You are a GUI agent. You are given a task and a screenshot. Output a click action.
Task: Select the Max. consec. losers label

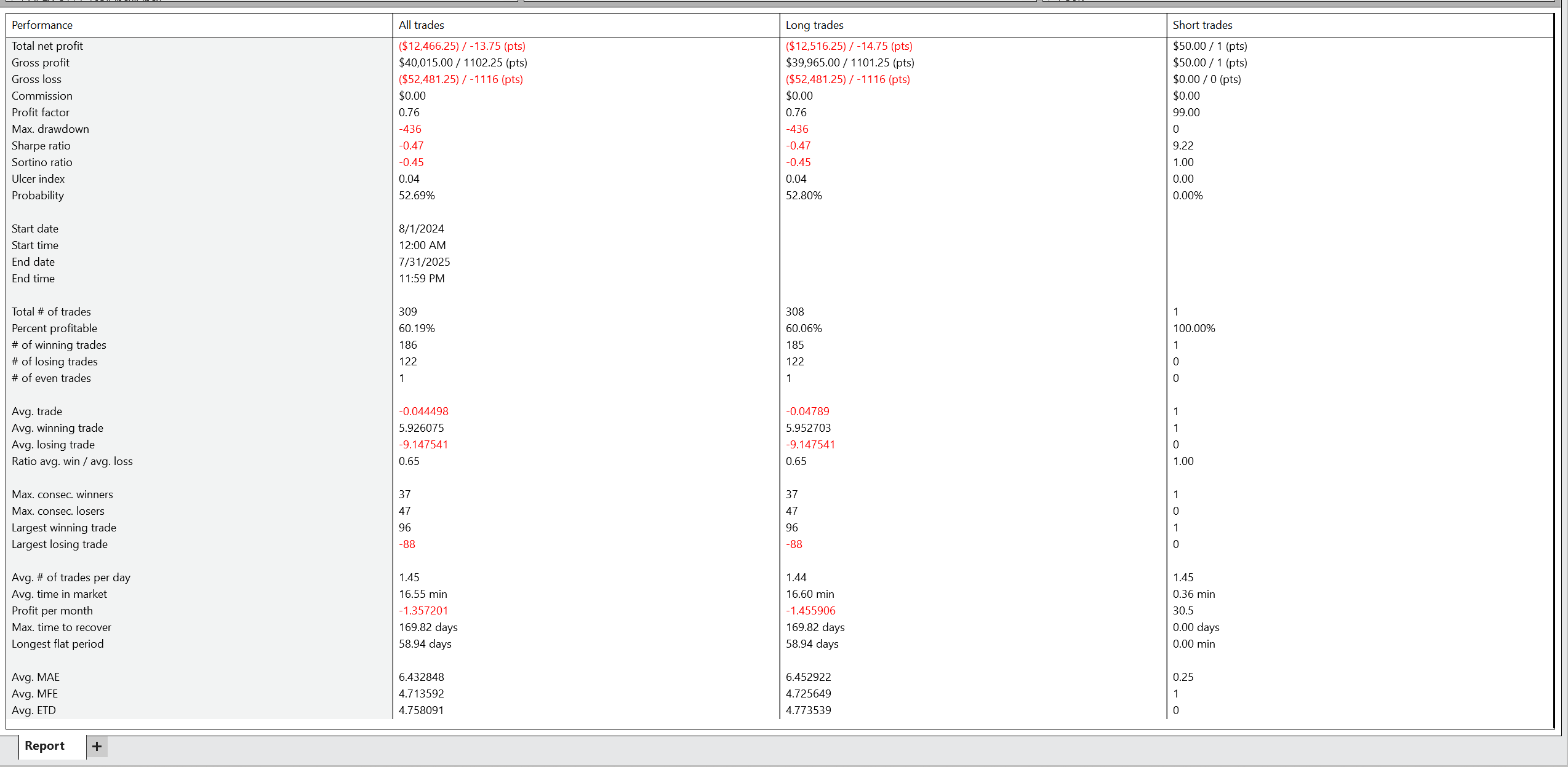[58, 511]
